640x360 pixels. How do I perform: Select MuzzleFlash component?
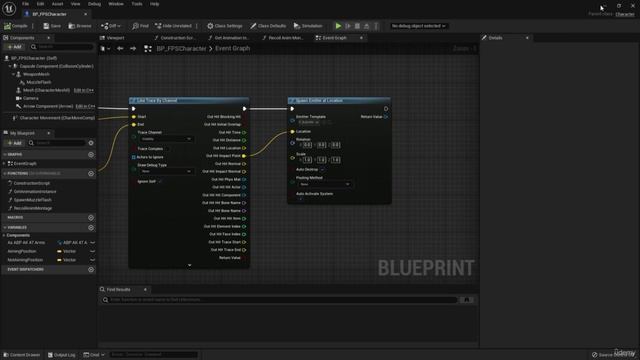click(39, 82)
